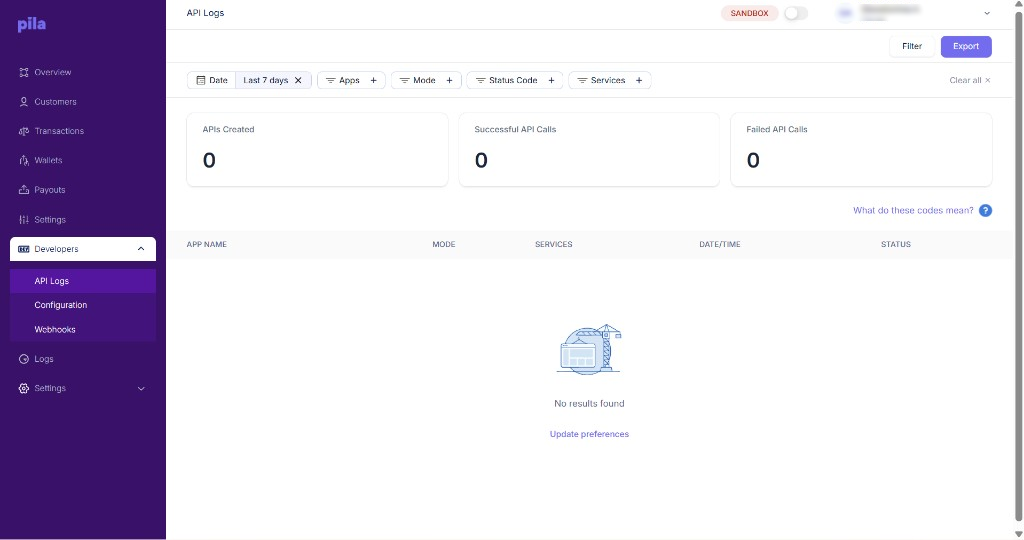Click the scrollbar down arrow

click(1018, 534)
